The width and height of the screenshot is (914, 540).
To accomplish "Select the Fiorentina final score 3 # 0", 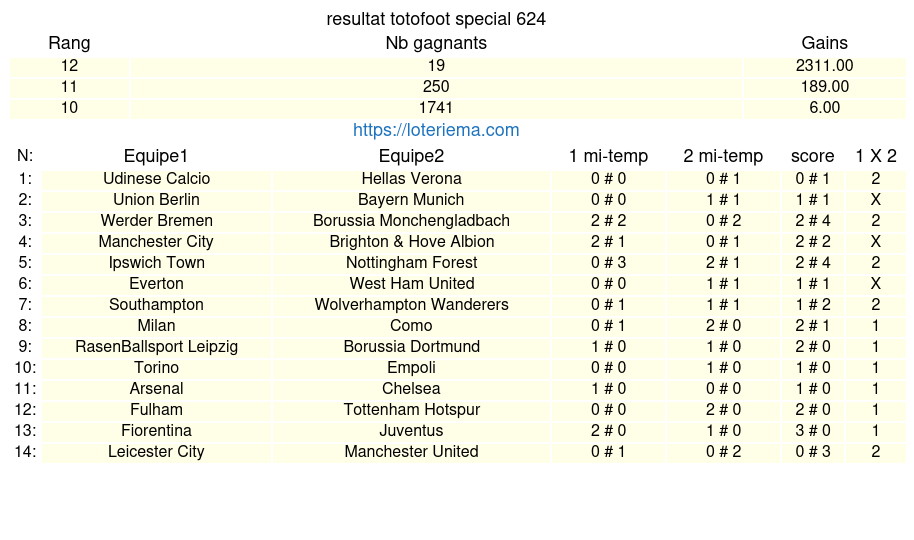I will (812, 431).
